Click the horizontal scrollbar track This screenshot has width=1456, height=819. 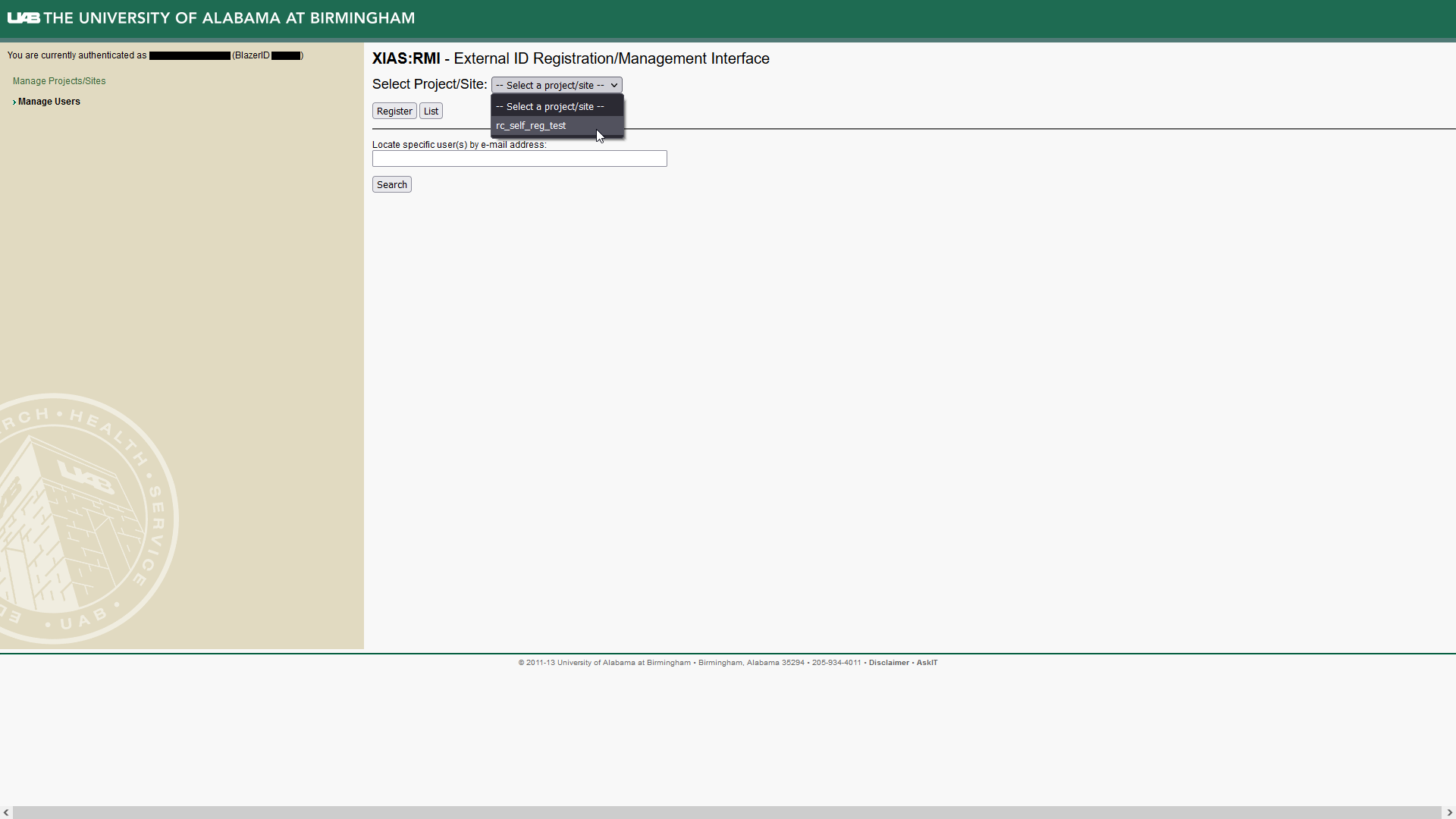727,812
